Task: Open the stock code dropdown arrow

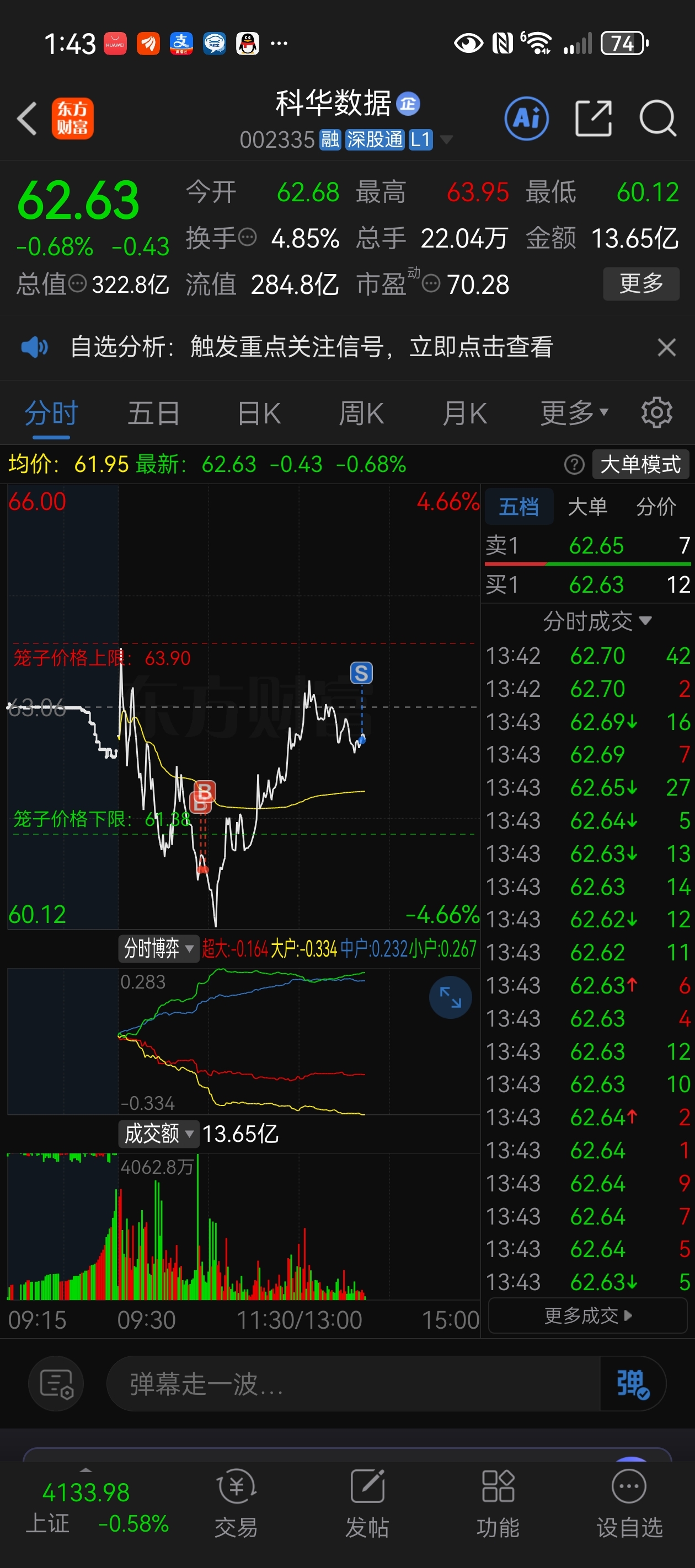Action: point(446,140)
